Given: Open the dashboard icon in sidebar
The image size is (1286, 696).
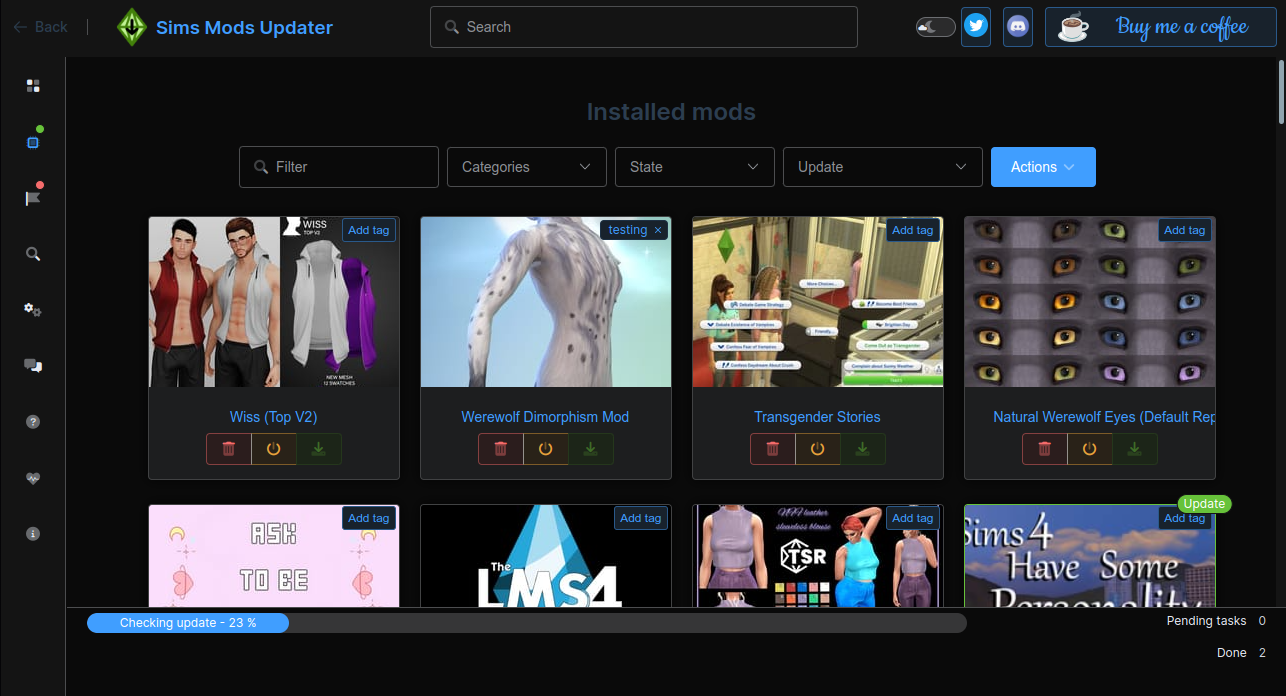Looking at the screenshot, I should (33, 86).
